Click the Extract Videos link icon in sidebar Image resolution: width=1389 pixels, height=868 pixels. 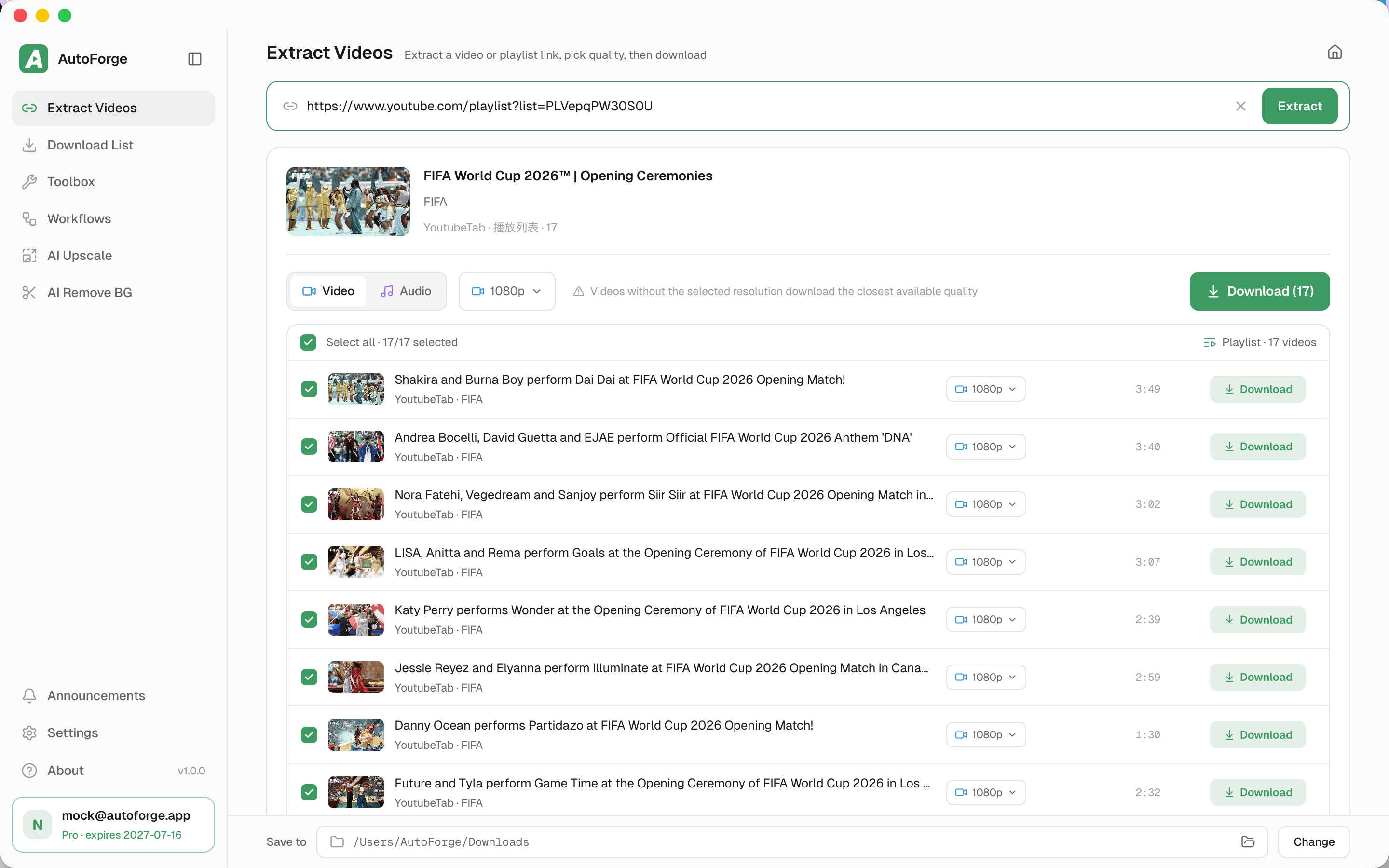tap(29, 108)
